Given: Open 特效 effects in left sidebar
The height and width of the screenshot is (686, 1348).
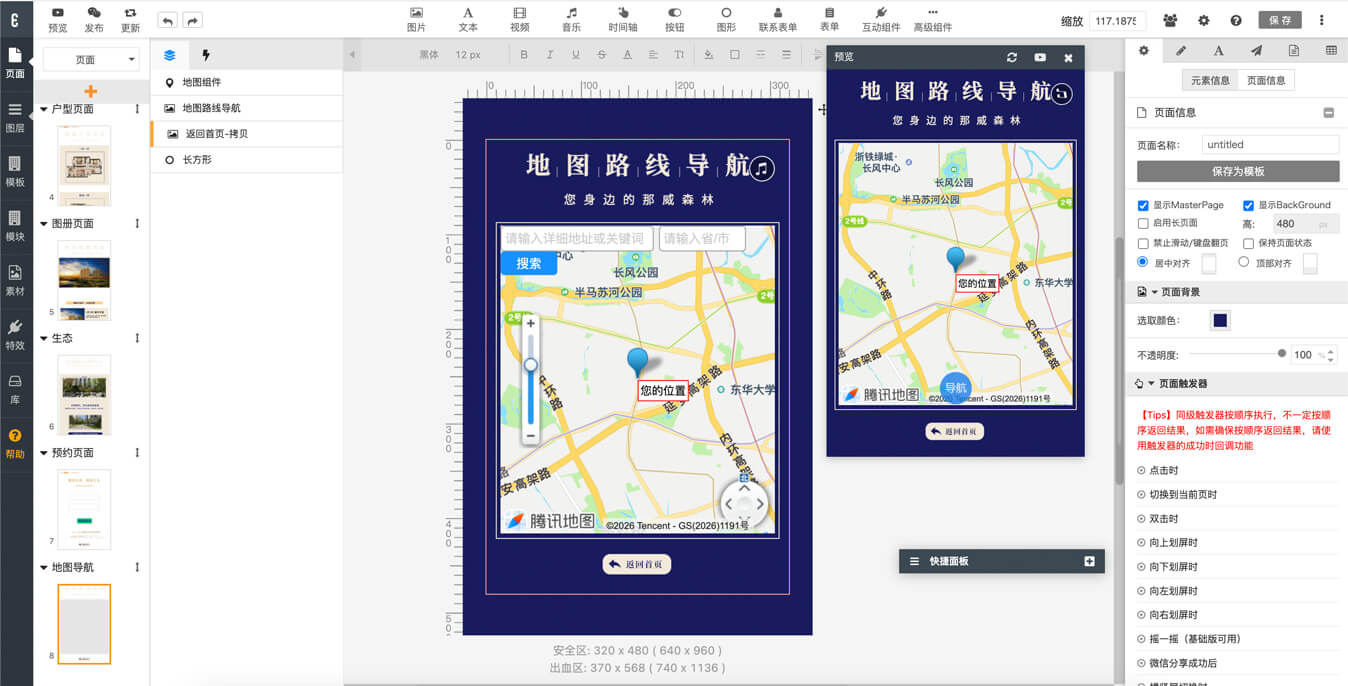Looking at the screenshot, I should click(15, 335).
